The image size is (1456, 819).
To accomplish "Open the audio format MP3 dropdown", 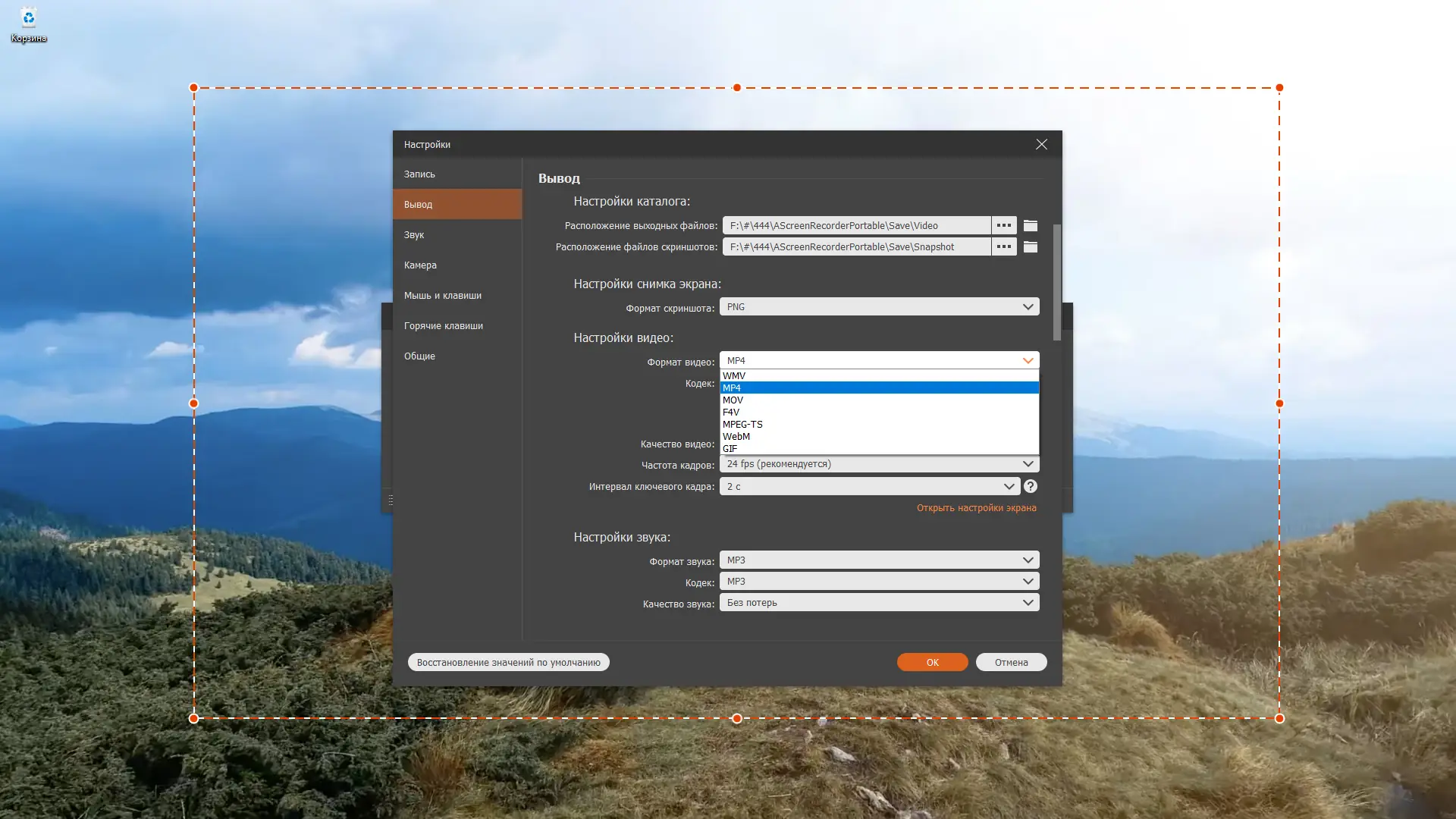I will point(879,560).
